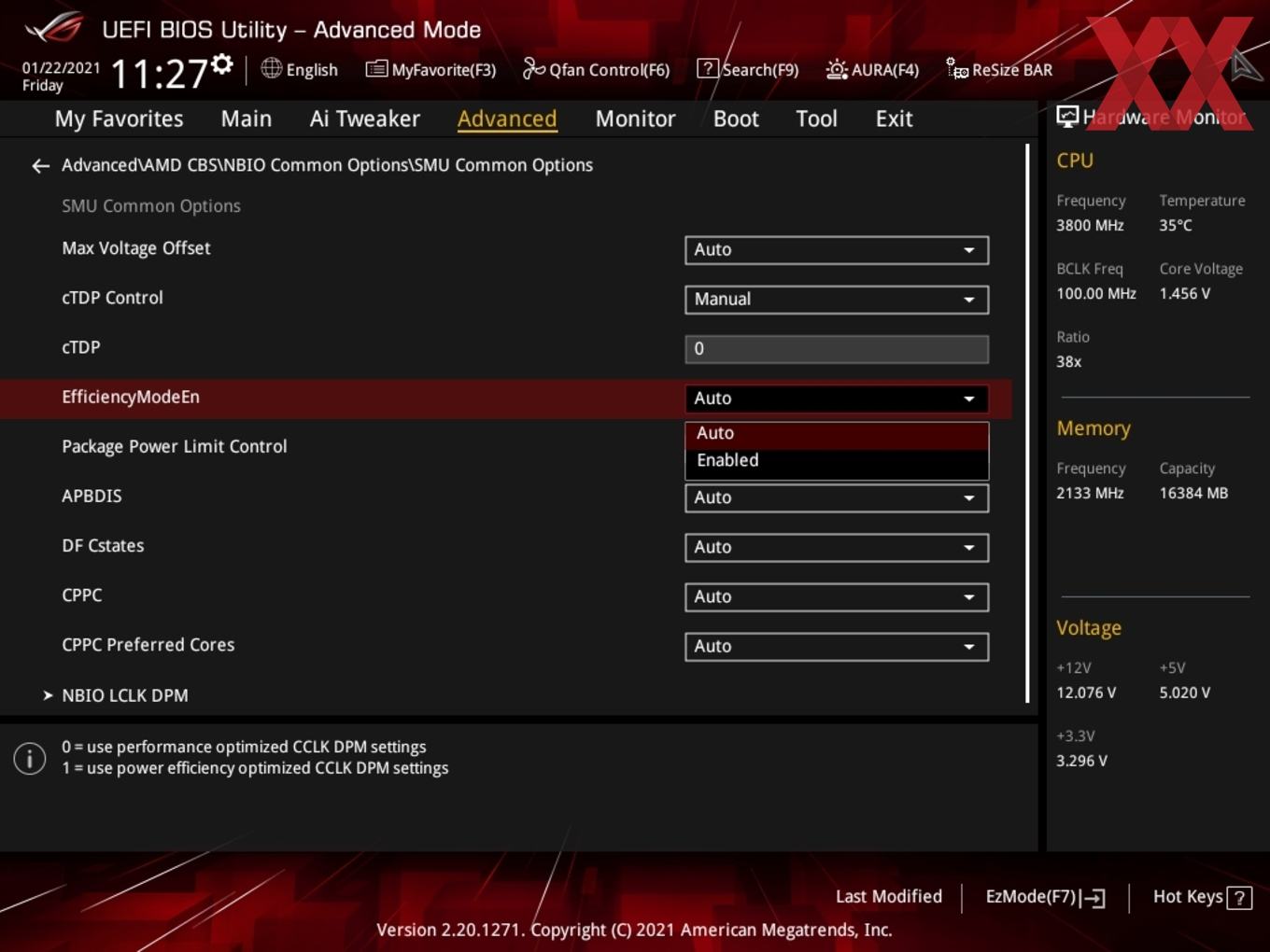This screenshot has height=952, width=1270.
Task: Open APBDIS dropdown
Action: click(x=837, y=497)
